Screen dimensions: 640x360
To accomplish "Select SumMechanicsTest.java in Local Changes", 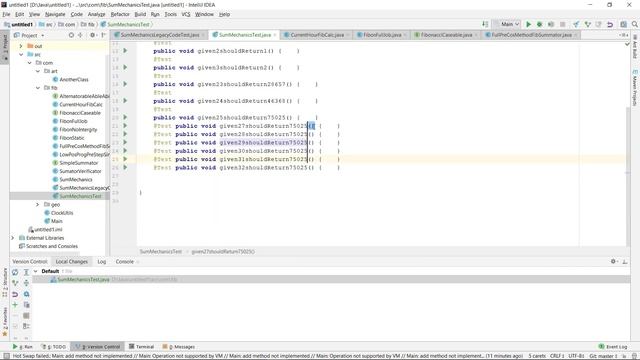I will pyautogui.click(x=83, y=280).
